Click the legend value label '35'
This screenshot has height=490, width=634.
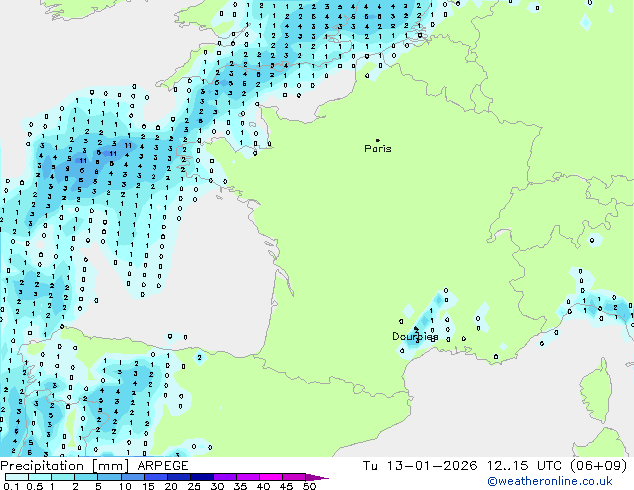(240, 486)
